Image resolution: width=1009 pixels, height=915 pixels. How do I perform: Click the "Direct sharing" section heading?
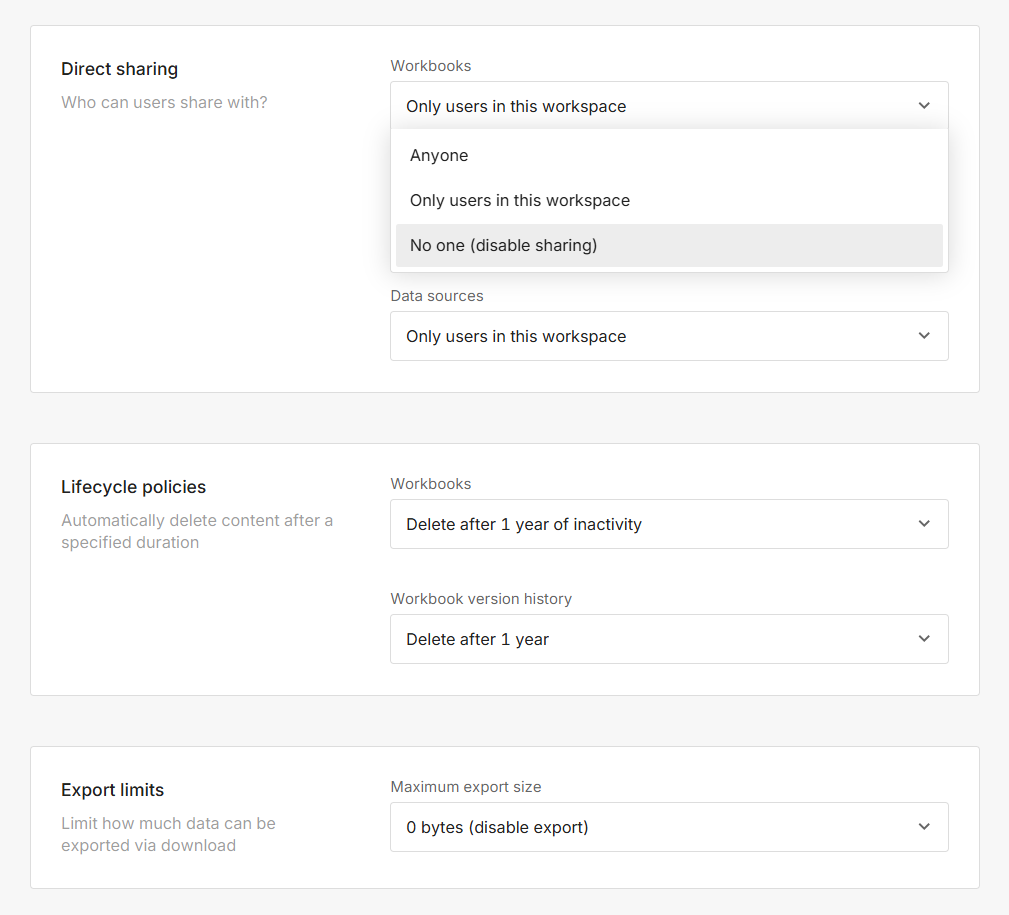[x=119, y=69]
